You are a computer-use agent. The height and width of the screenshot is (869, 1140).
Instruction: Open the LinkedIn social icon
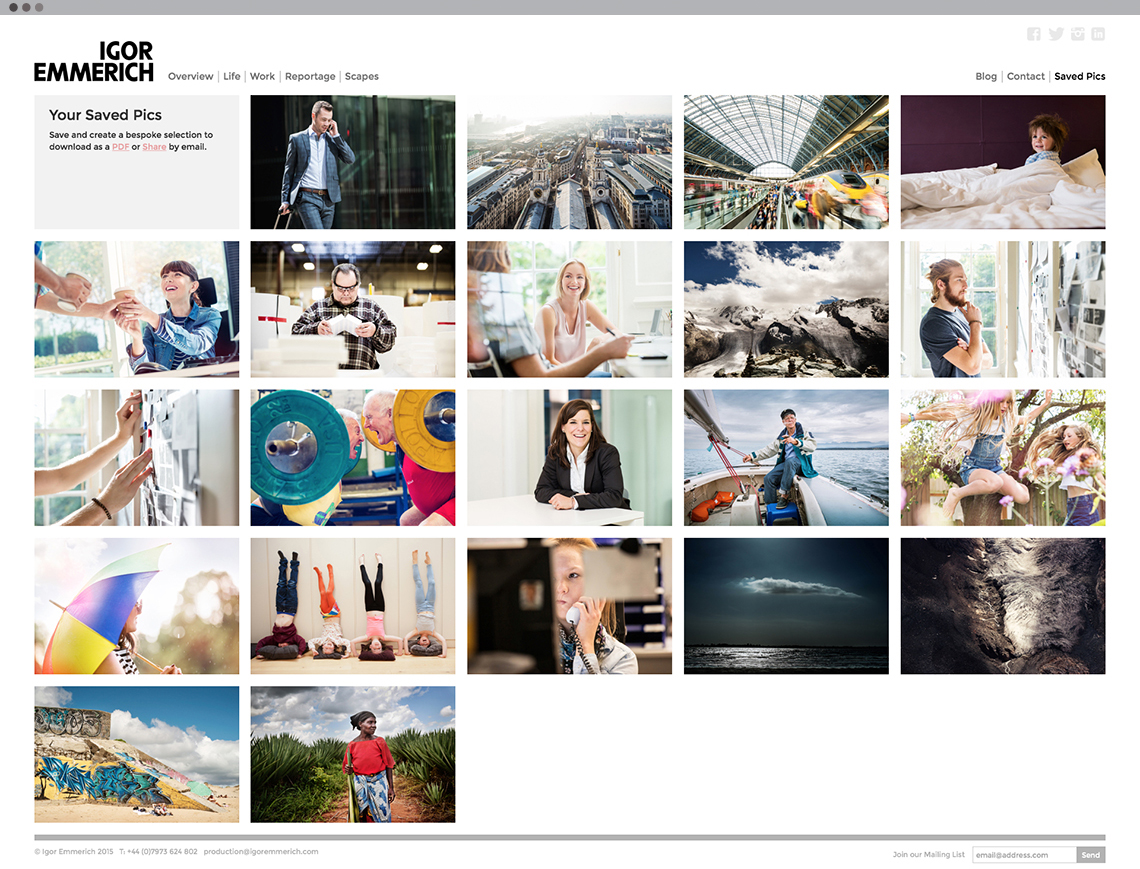coord(1098,34)
